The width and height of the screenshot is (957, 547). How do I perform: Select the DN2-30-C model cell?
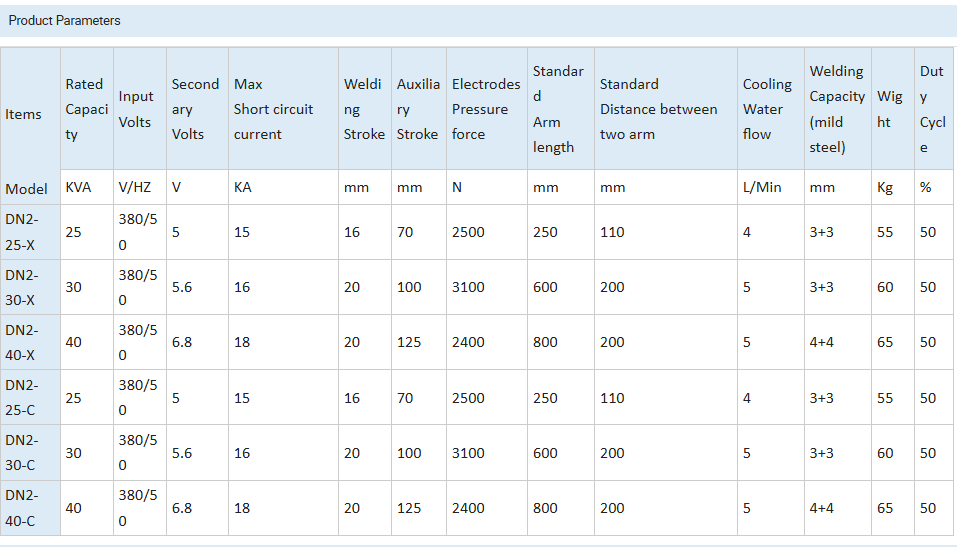click(x=31, y=452)
